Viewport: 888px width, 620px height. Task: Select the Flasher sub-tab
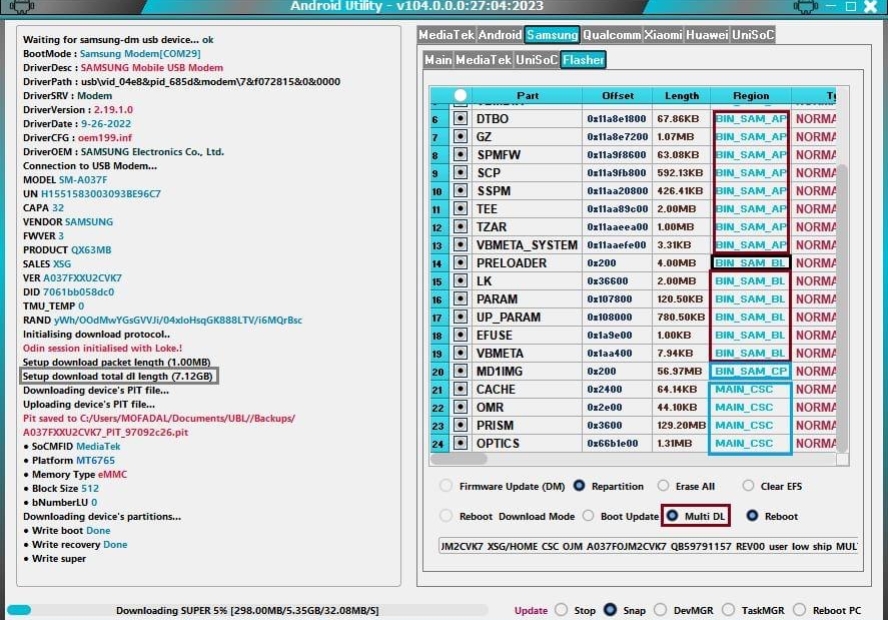(584, 60)
